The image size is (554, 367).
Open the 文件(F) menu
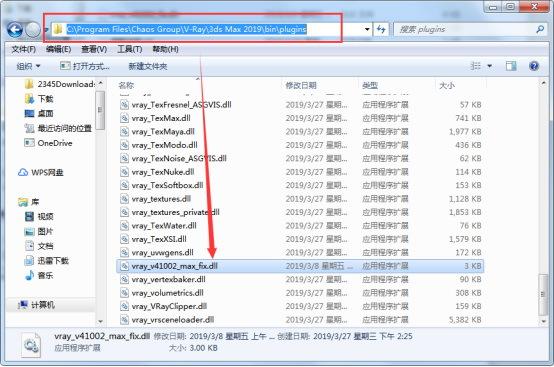[24, 49]
